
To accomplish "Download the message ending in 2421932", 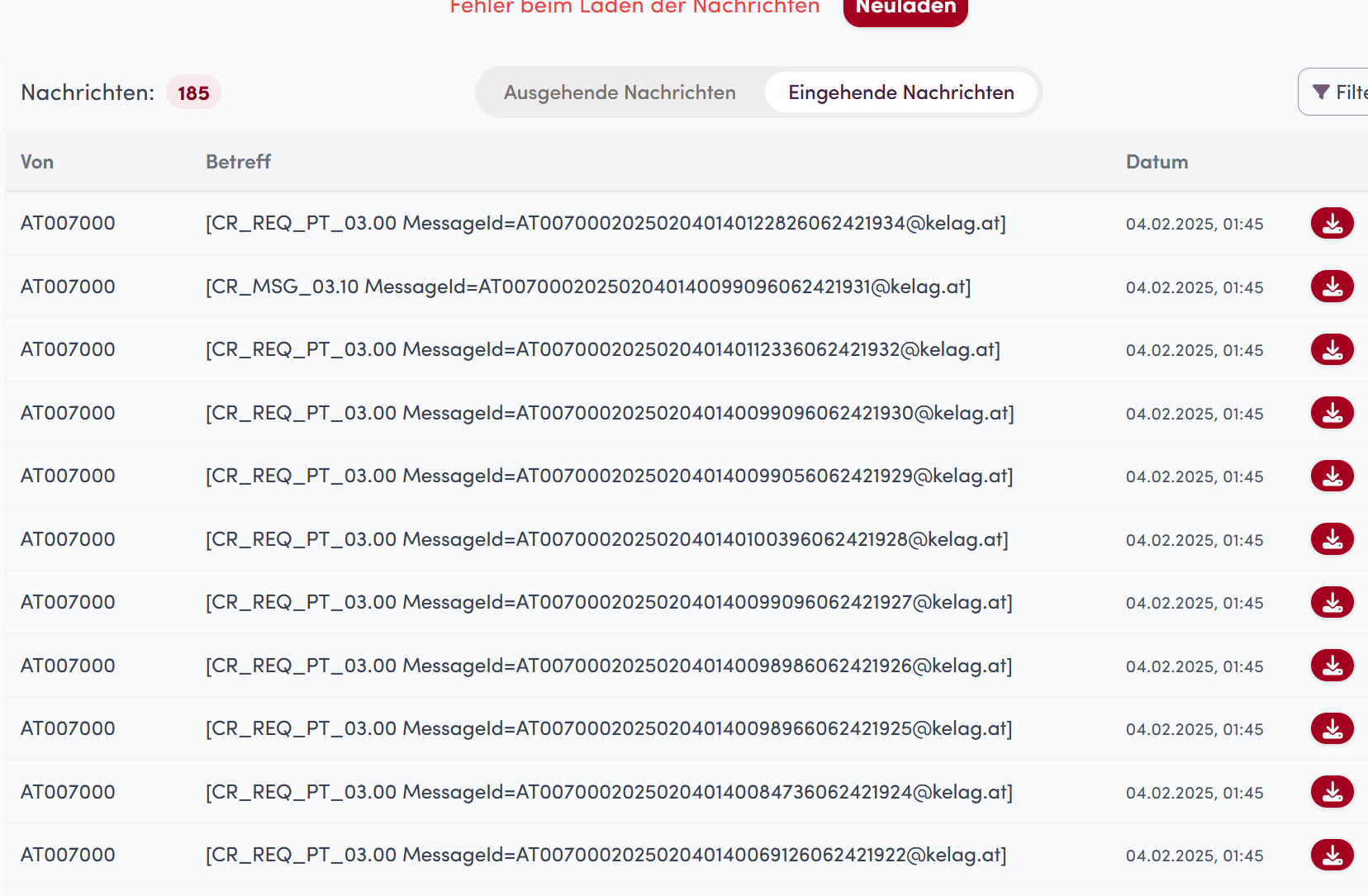I will pyautogui.click(x=1332, y=349).
